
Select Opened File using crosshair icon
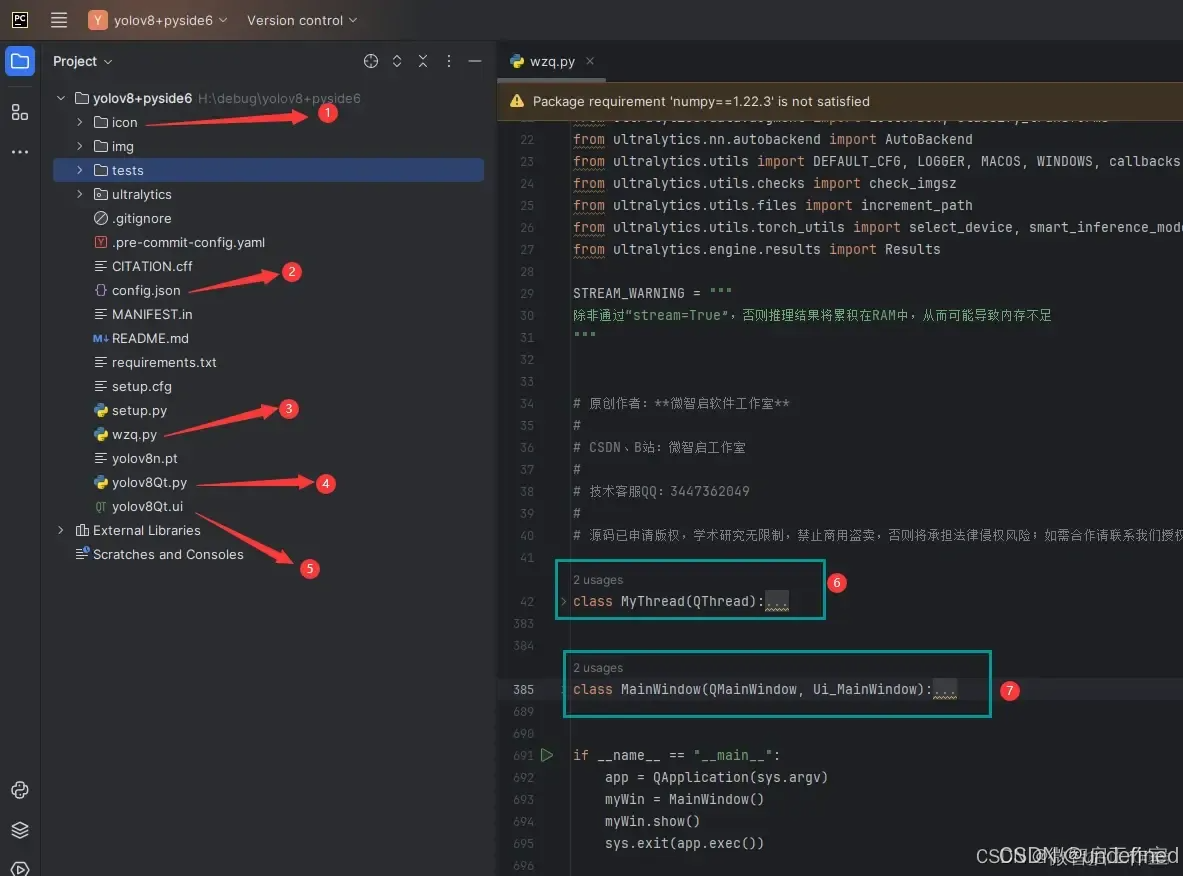click(x=371, y=61)
